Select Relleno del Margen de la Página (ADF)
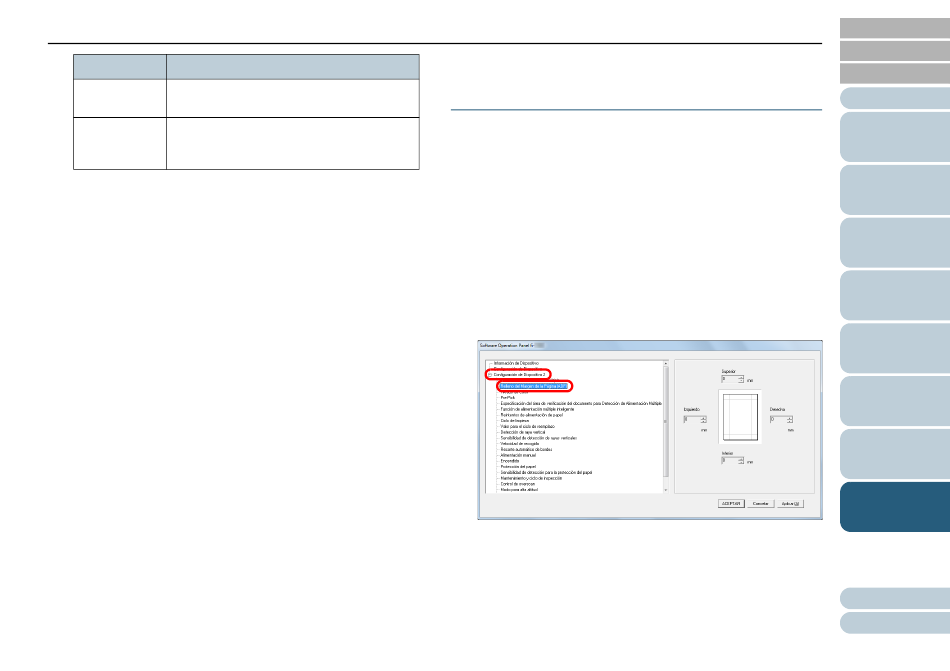950x671 pixels. pos(534,386)
